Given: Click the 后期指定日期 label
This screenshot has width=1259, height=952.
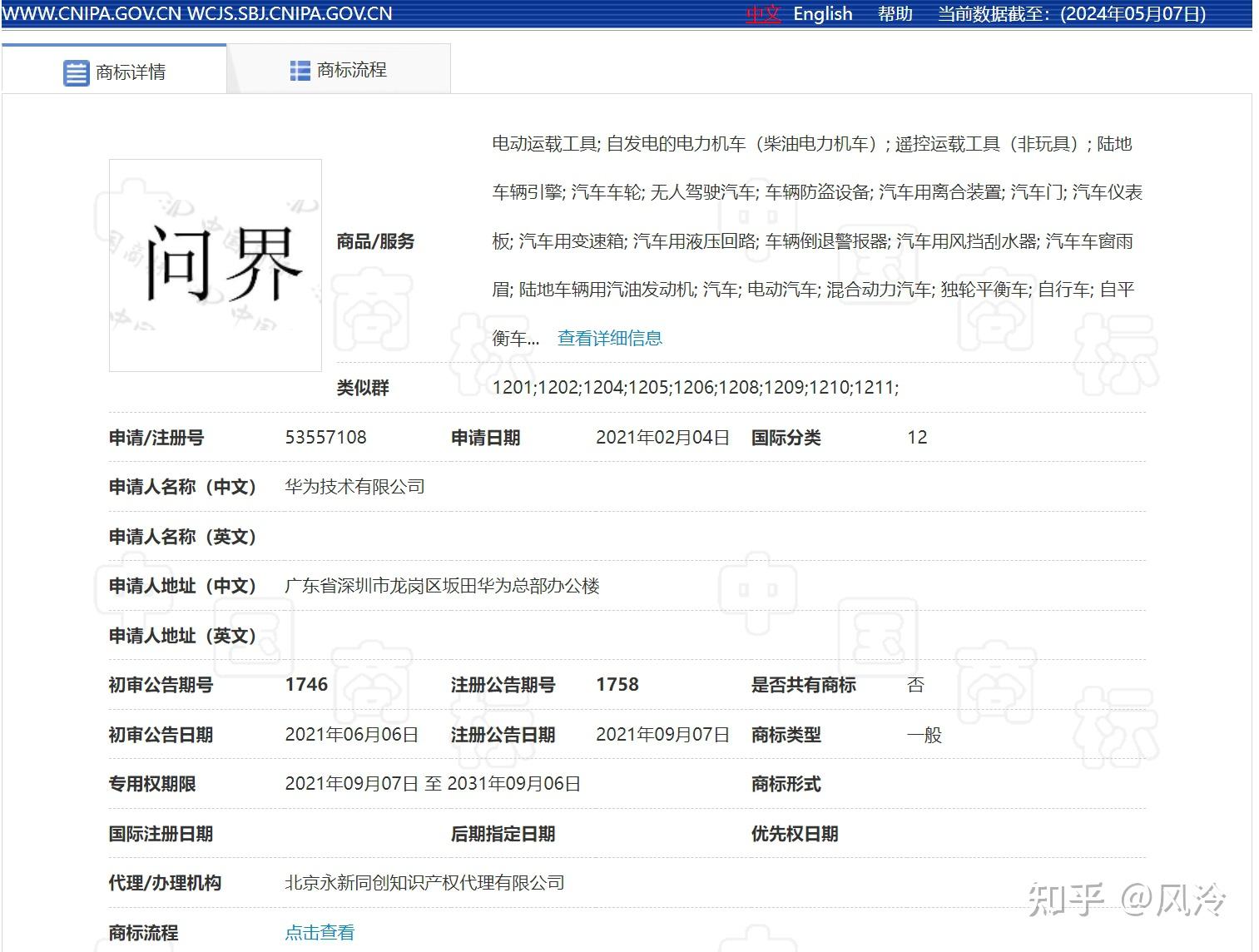Looking at the screenshot, I should coord(503,833).
